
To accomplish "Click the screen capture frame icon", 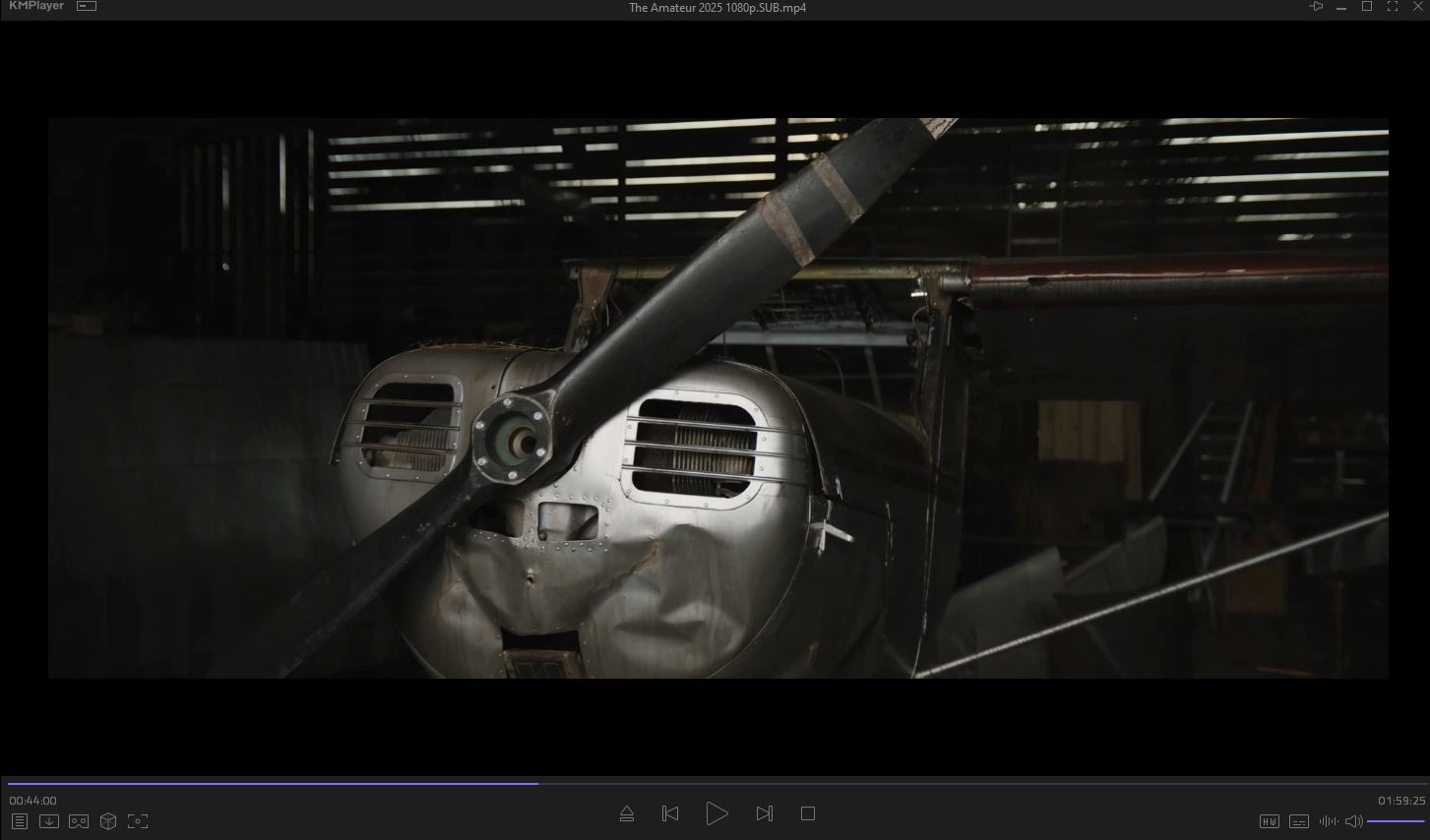I will coord(138,821).
